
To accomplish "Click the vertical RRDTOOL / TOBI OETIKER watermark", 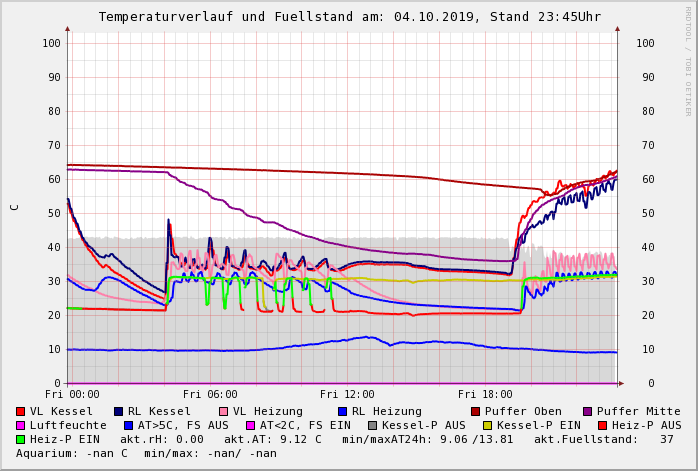I will click(x=687, y=60).
